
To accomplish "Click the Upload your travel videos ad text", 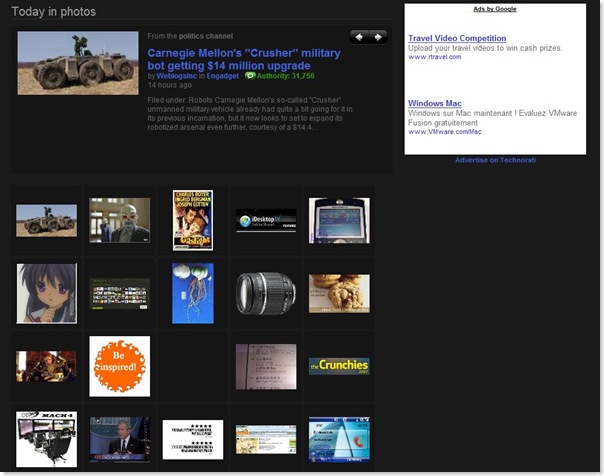I will [x=485, y=48].
